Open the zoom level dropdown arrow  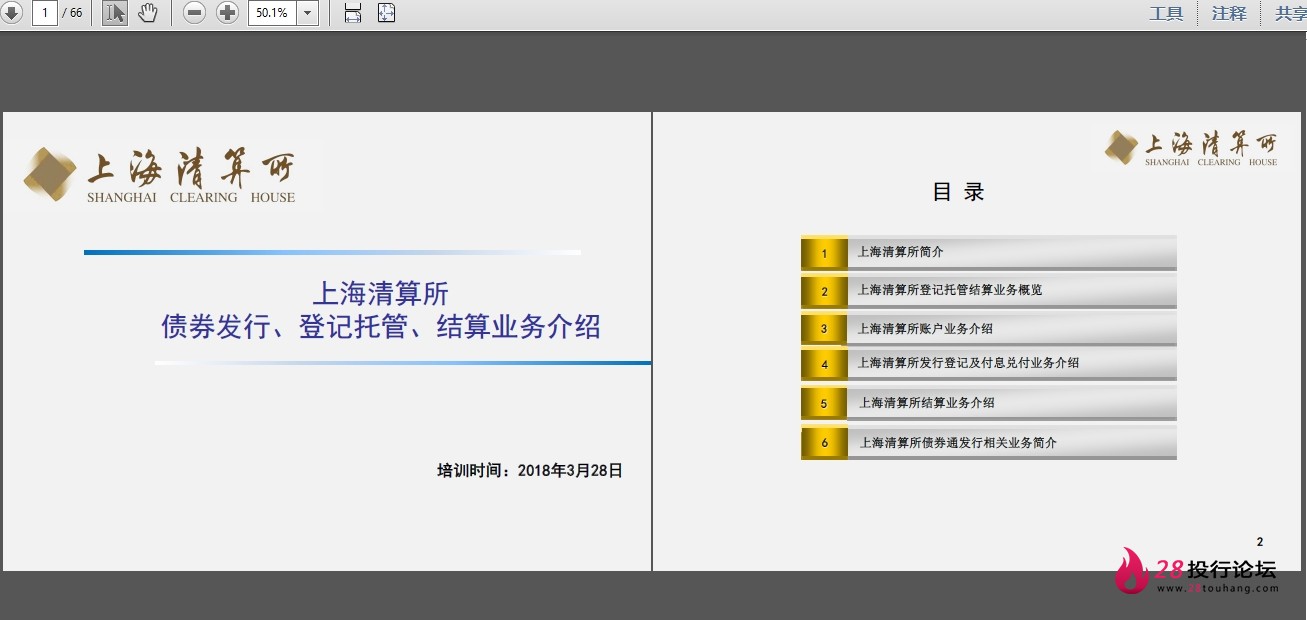coord(307,13)
